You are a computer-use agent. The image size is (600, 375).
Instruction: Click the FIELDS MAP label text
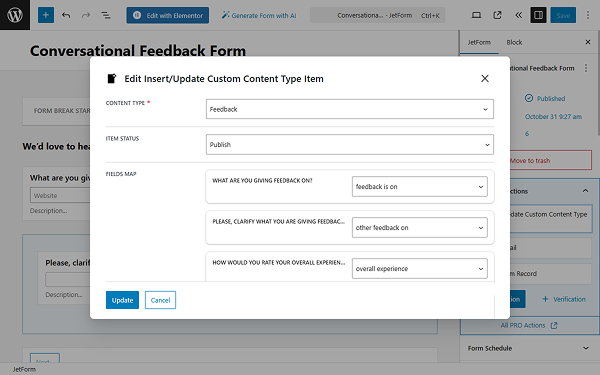(121, 174)
